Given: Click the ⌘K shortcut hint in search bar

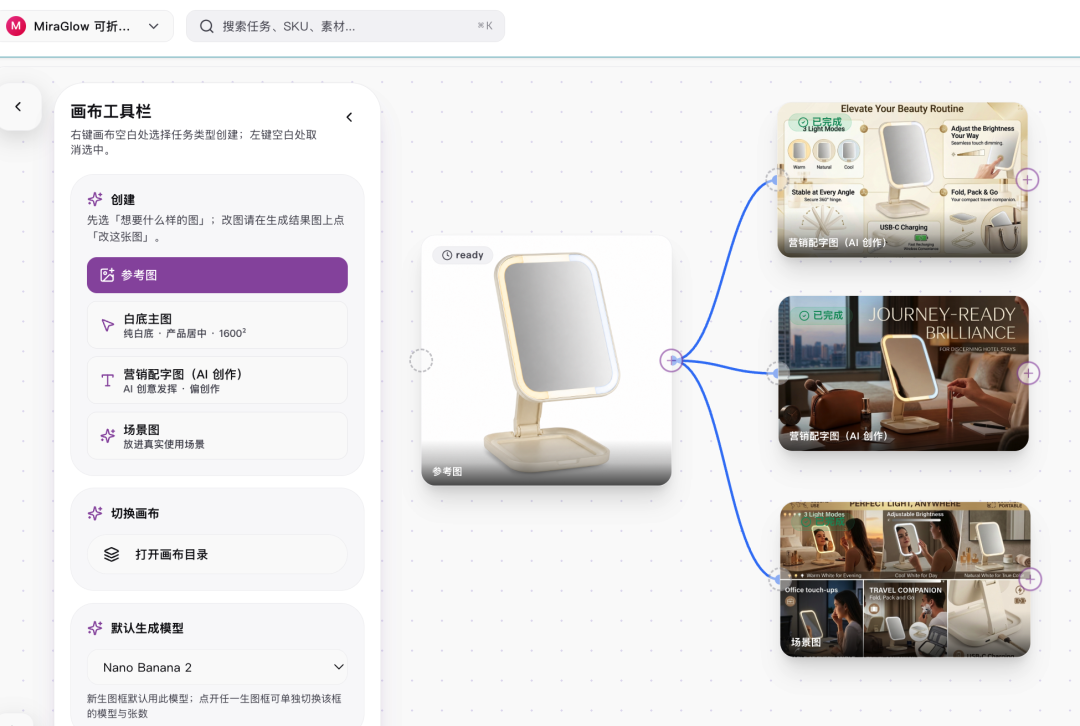Looking at the screenshot, I should 485,26.
